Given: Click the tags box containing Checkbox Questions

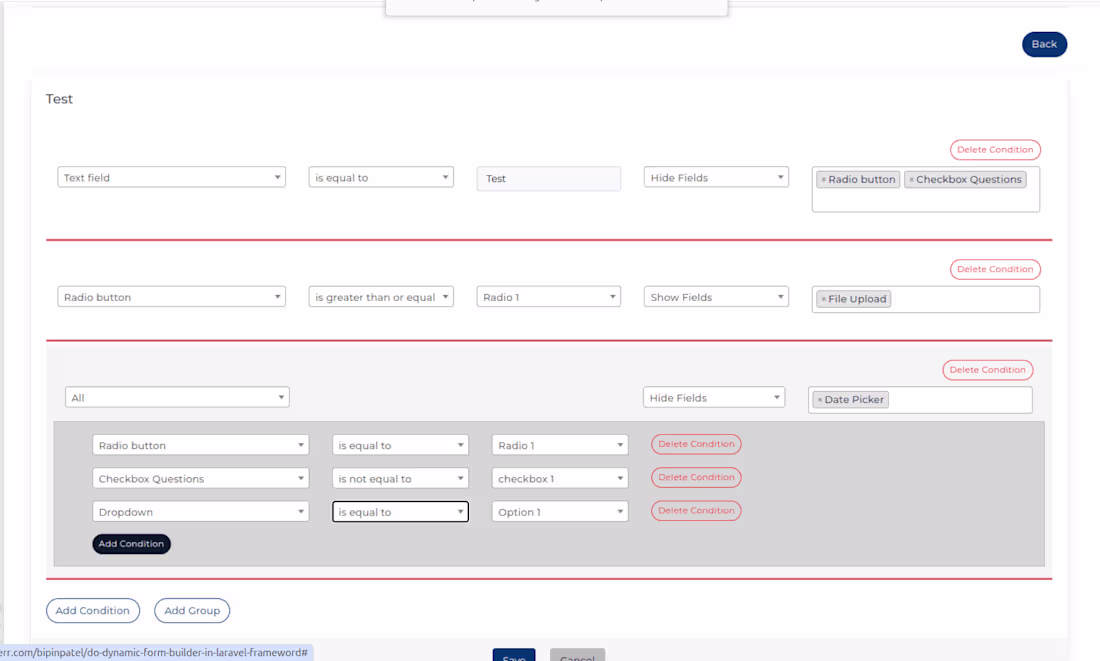Looking at the screenshot, I should [x=925, y=189].
